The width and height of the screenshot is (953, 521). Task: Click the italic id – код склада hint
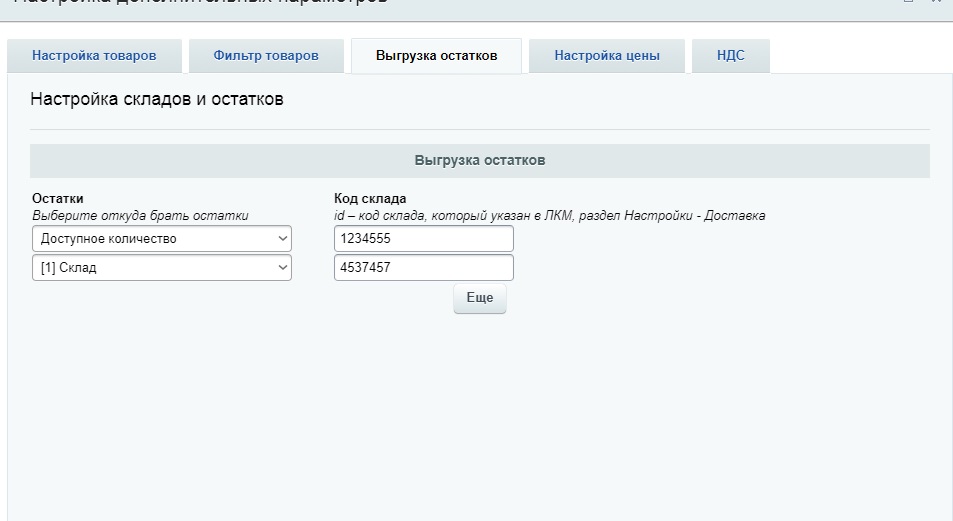click(549, 215)
